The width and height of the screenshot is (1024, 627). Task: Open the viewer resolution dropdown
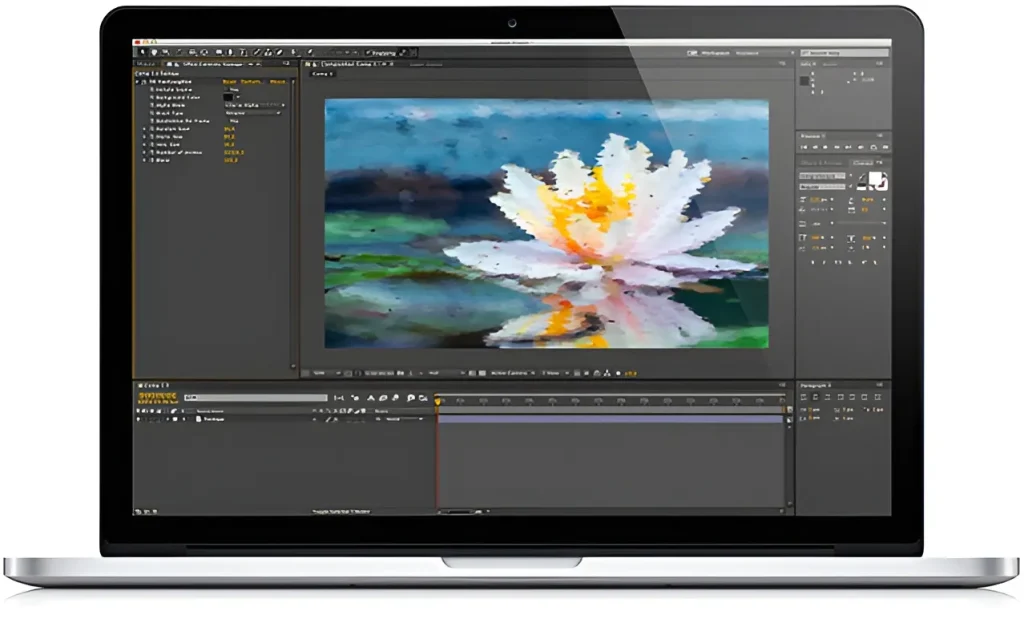(447, 373)
